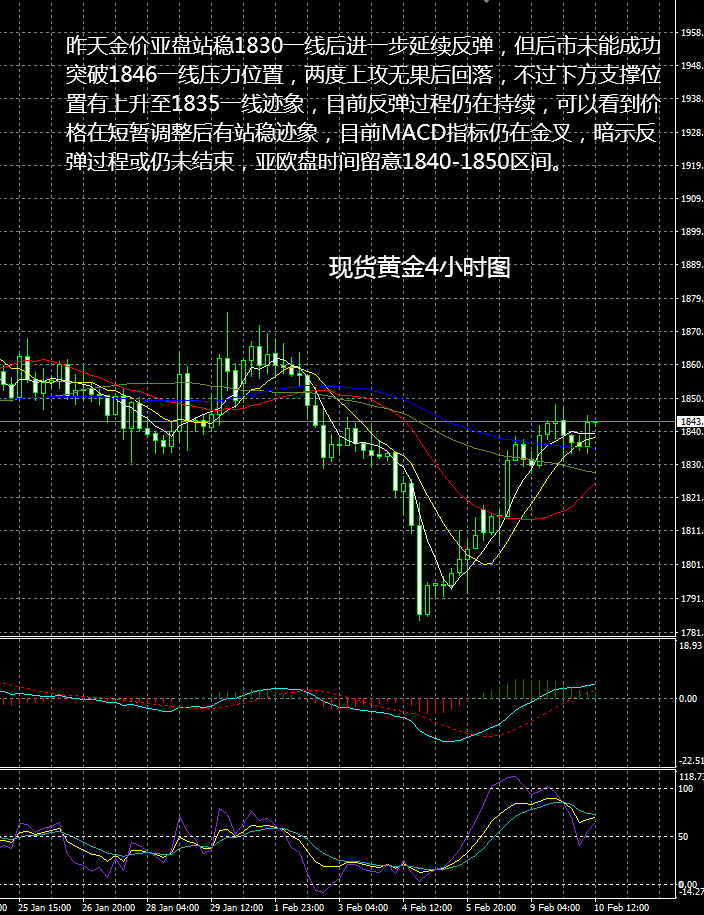Click the oscillator scale label 50
The height and width of the screenshot is (915, 704).
click(x=683, y=837)
